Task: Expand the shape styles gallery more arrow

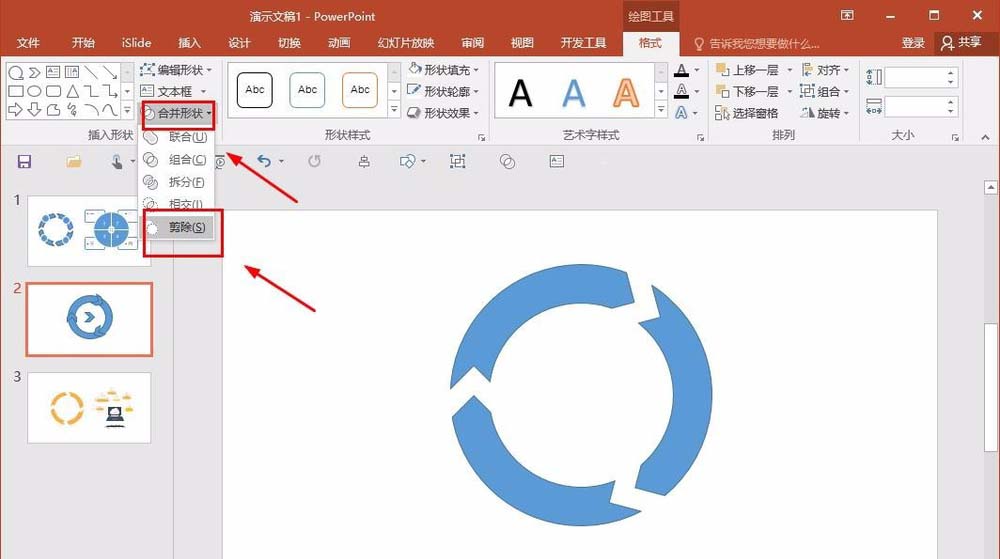Action: 393,110
